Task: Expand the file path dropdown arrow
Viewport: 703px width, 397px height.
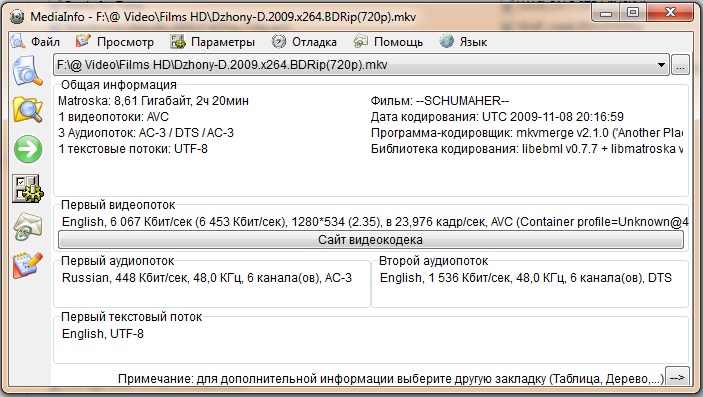Action: (x=661, y=65)
